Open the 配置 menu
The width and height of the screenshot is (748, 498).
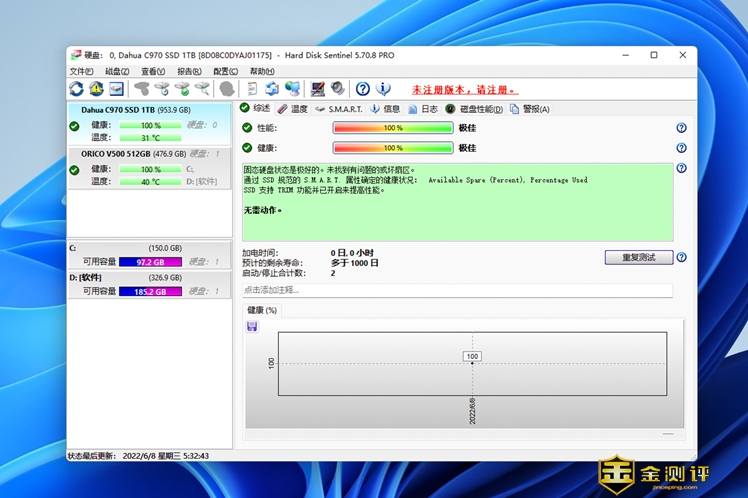pyautogui.click(x=225, y=72)
